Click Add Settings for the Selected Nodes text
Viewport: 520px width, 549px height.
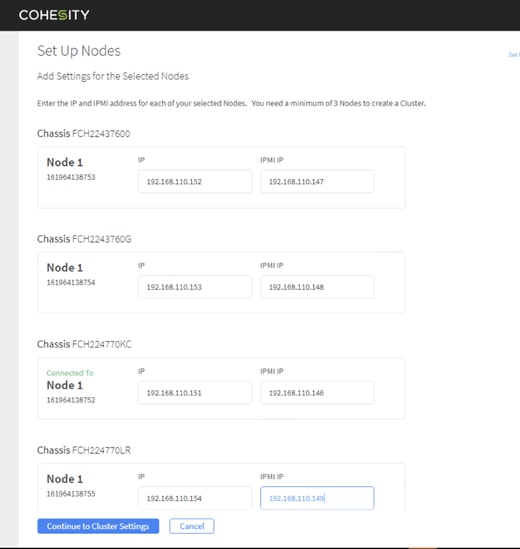[x=113, y=76]
